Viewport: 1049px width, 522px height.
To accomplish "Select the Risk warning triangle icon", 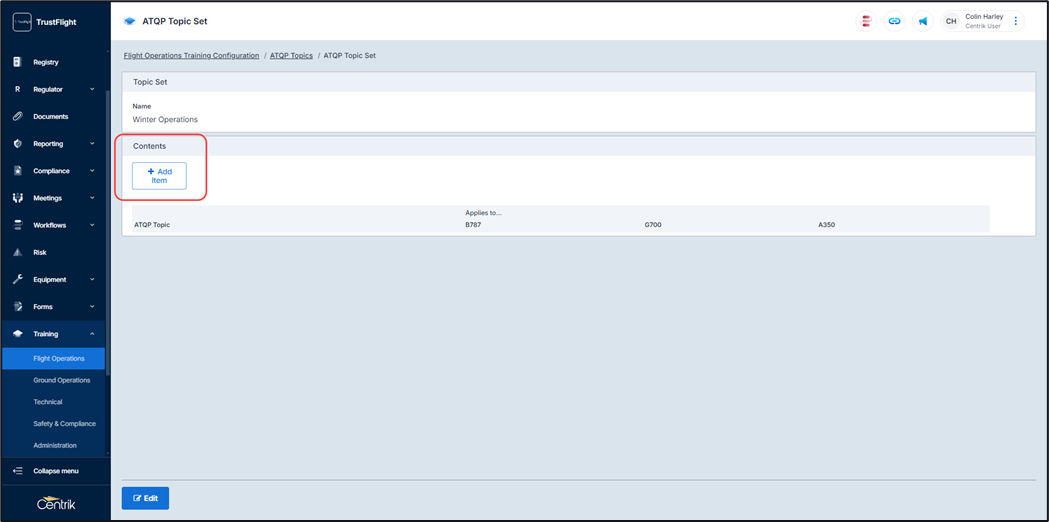I will tap(18, 252).
